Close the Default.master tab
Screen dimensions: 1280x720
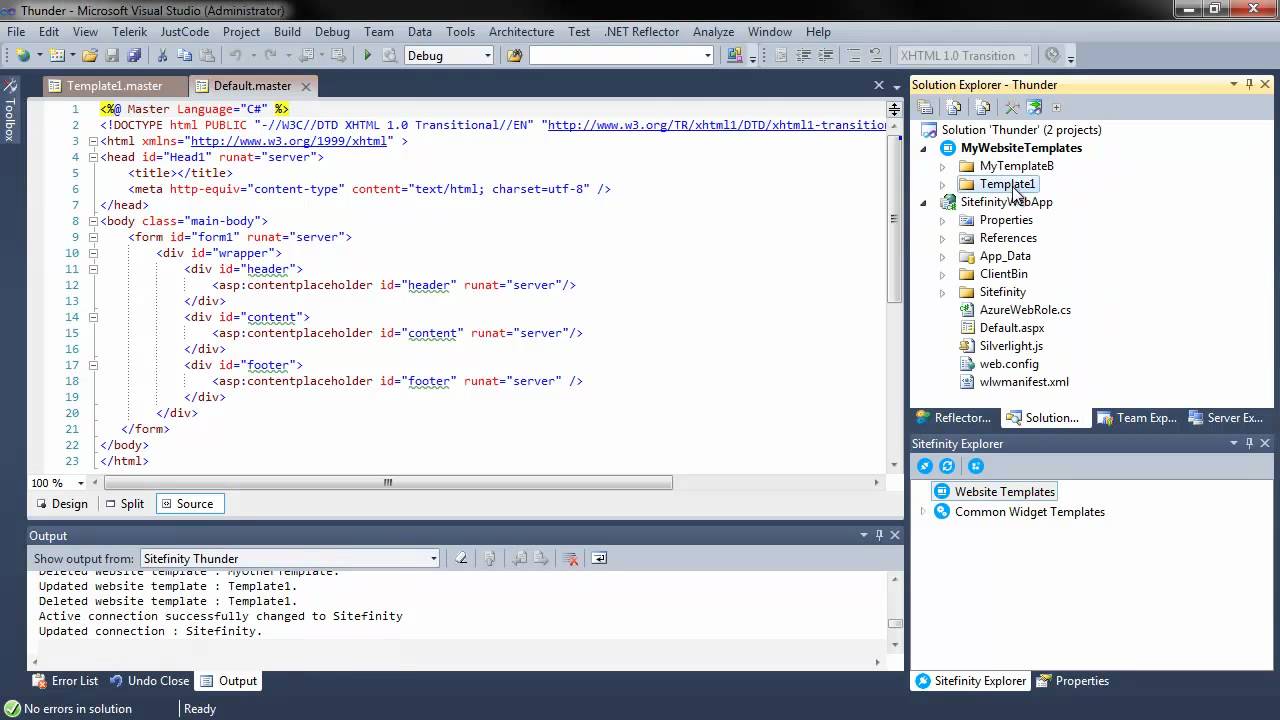[306, 86]
